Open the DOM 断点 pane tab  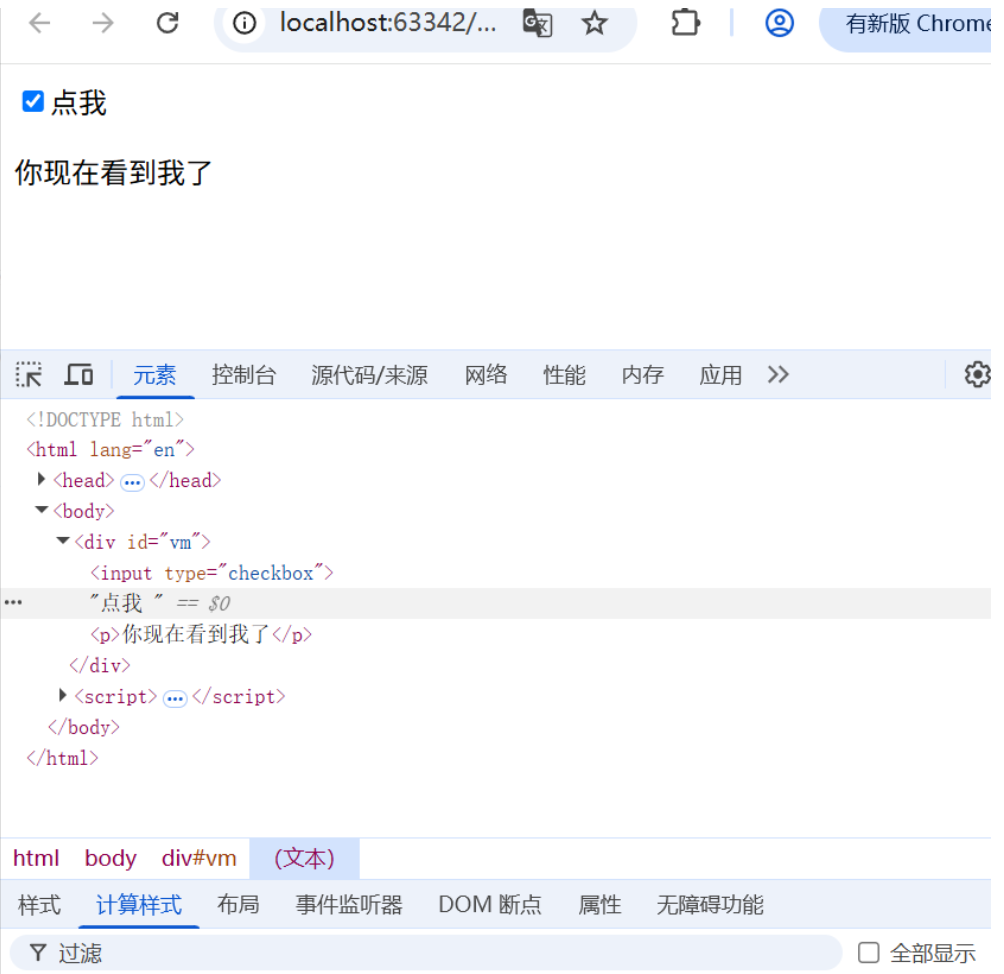point(490,905)
